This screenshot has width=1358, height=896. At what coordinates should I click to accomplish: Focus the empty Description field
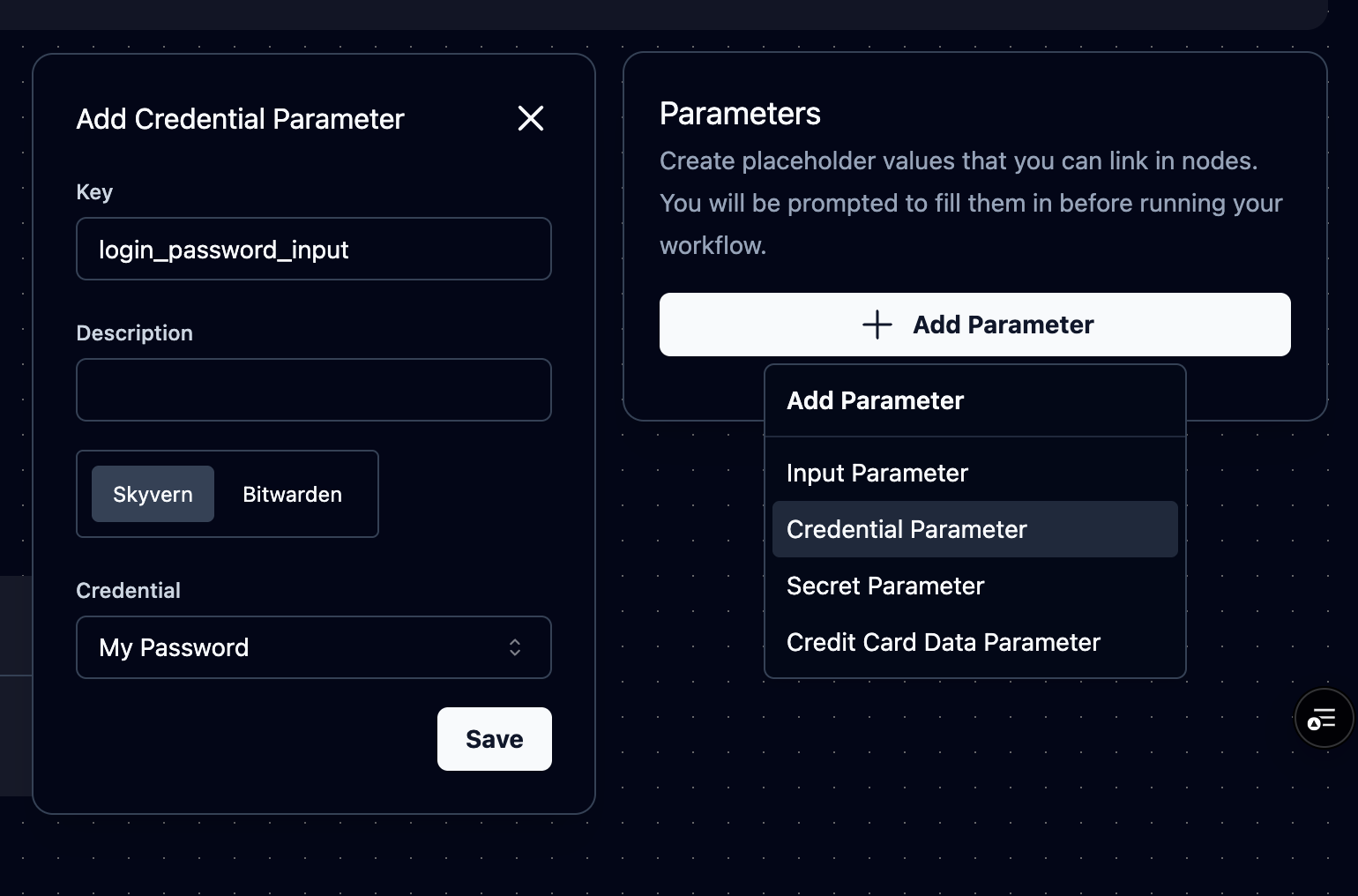click(x=314, y=390)
